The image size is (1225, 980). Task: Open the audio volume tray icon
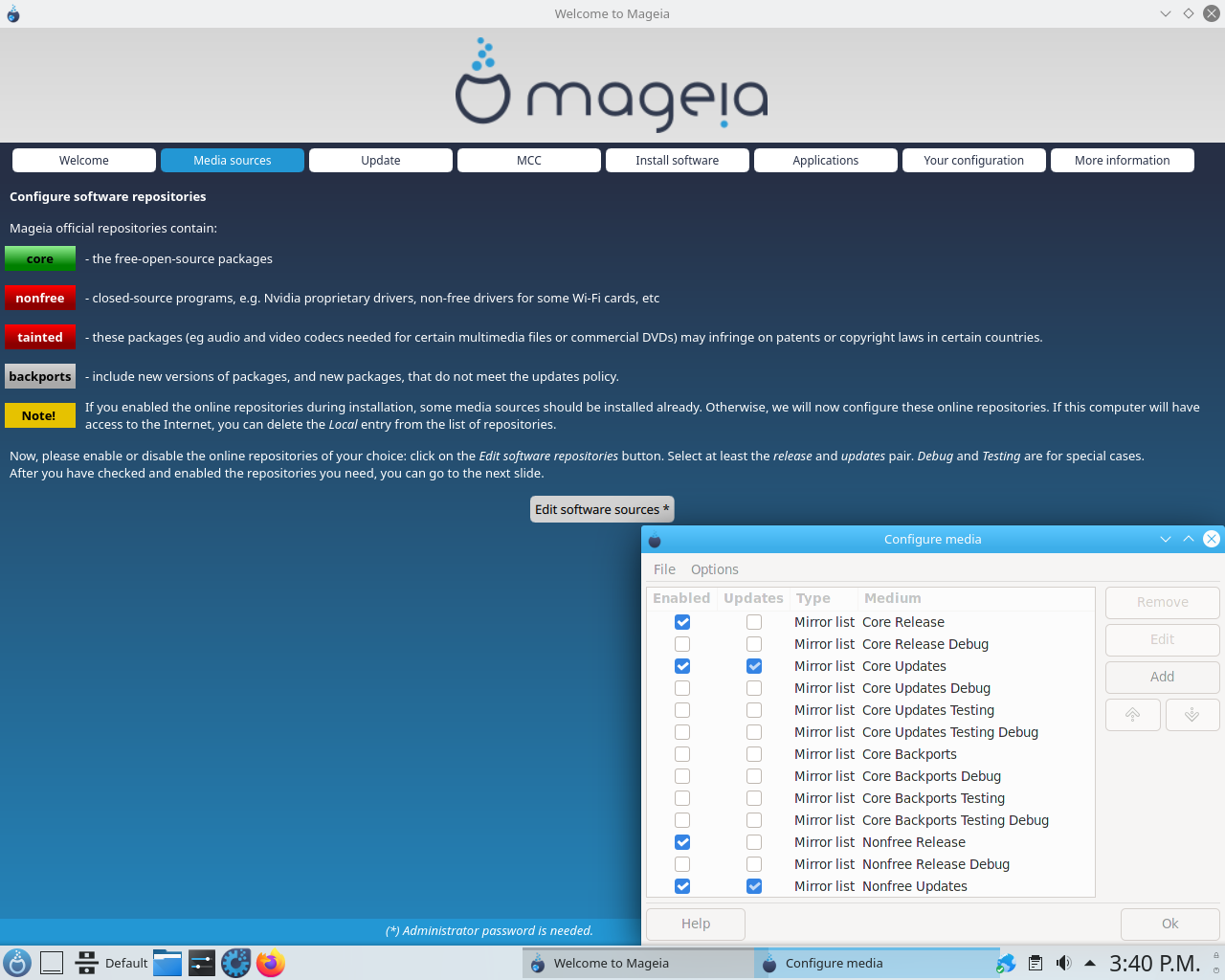1063,963
